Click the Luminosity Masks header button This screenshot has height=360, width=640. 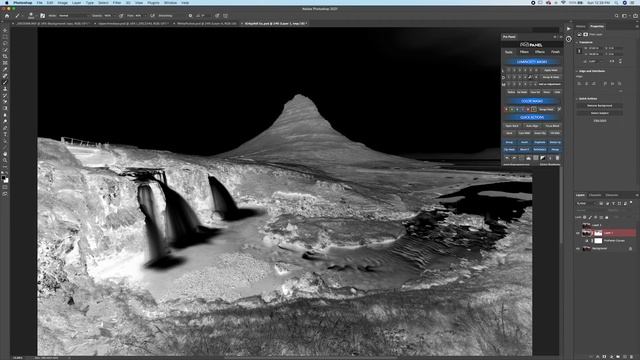coord(532,62)
